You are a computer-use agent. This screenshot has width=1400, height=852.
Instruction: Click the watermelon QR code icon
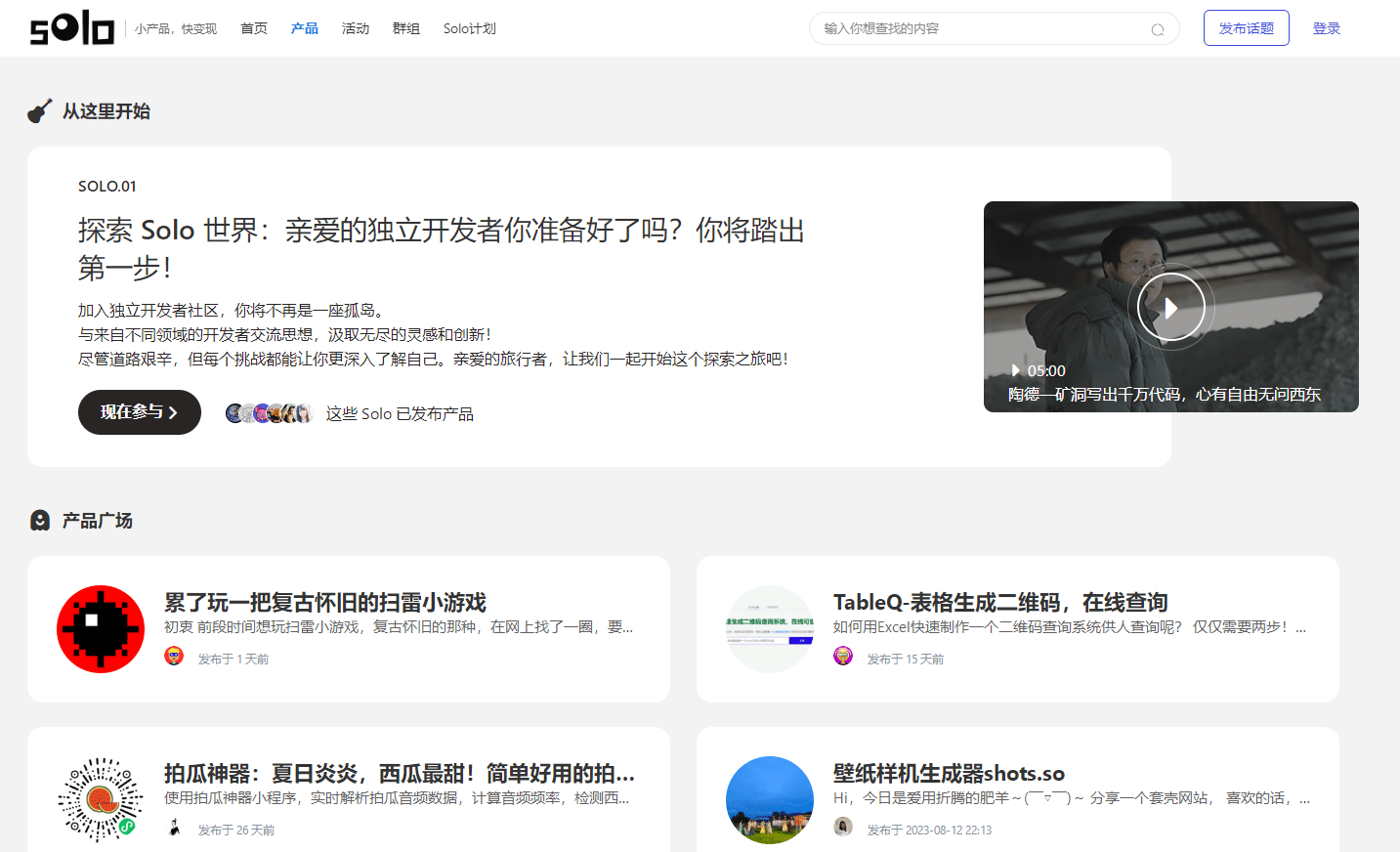tap(101, 800)
